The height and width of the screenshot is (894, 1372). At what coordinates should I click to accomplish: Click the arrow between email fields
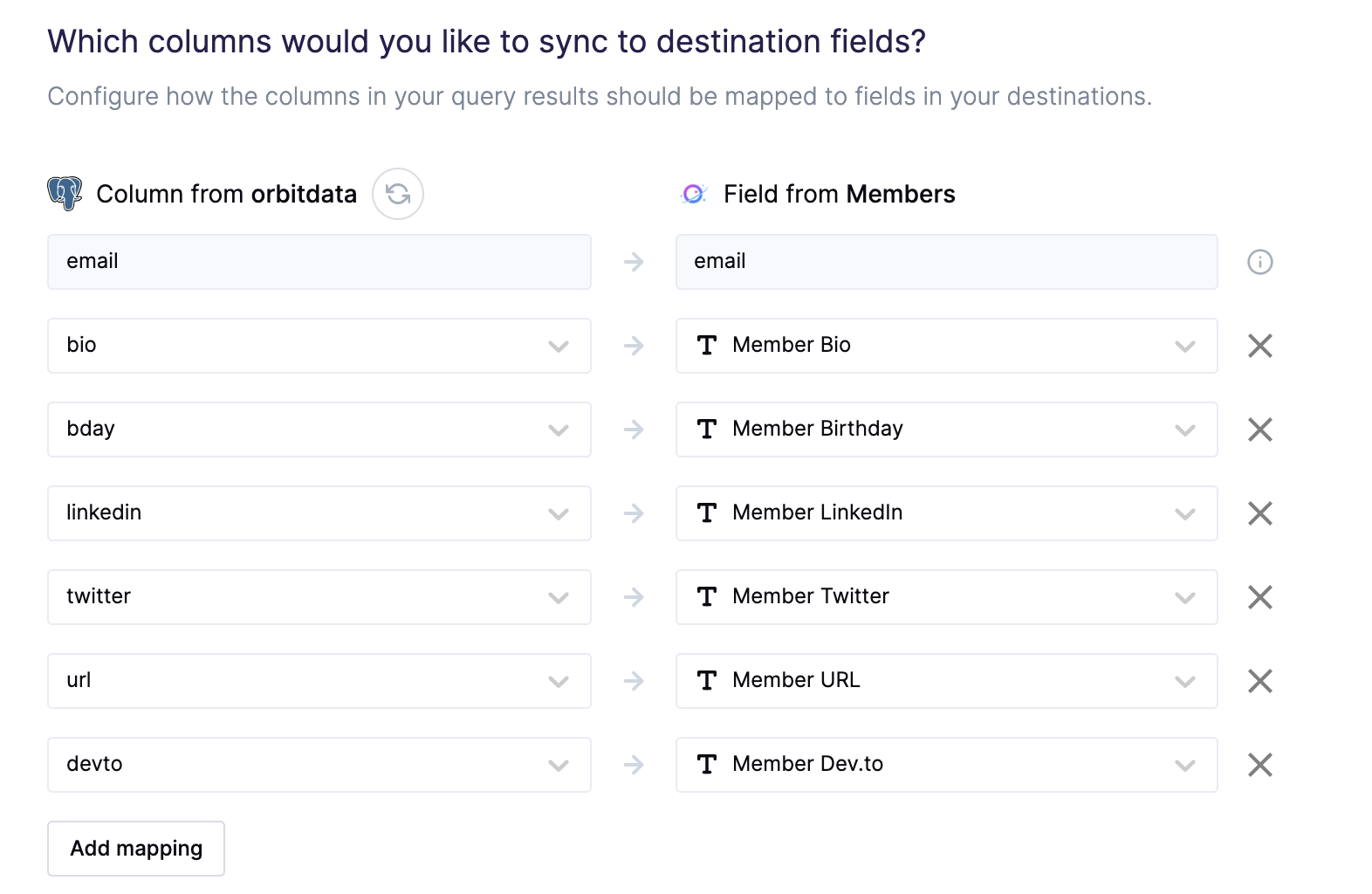634,262
